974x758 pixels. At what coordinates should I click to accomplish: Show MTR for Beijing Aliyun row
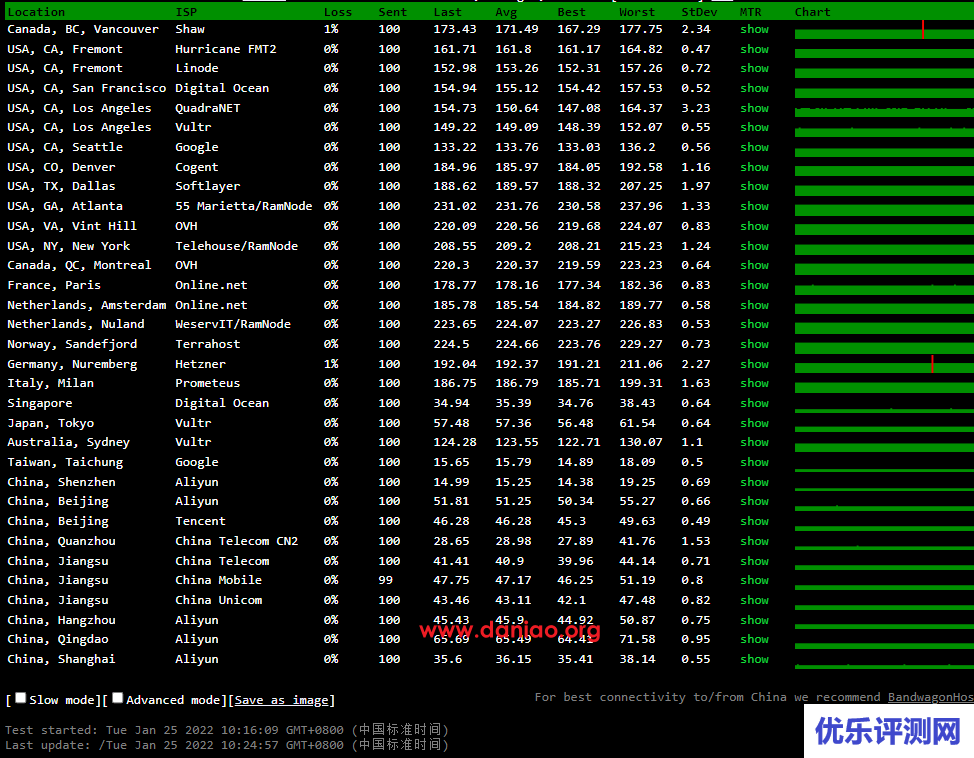coord(754,501)
